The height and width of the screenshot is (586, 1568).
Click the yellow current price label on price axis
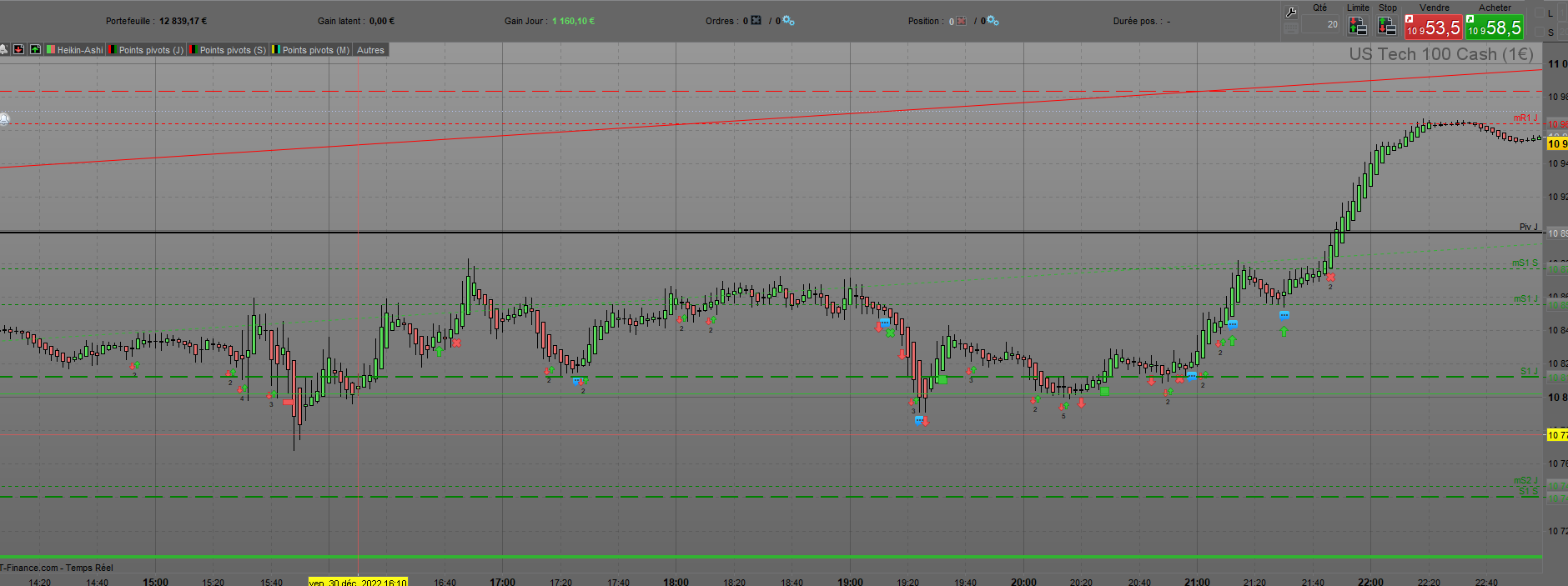[1557, 143]
